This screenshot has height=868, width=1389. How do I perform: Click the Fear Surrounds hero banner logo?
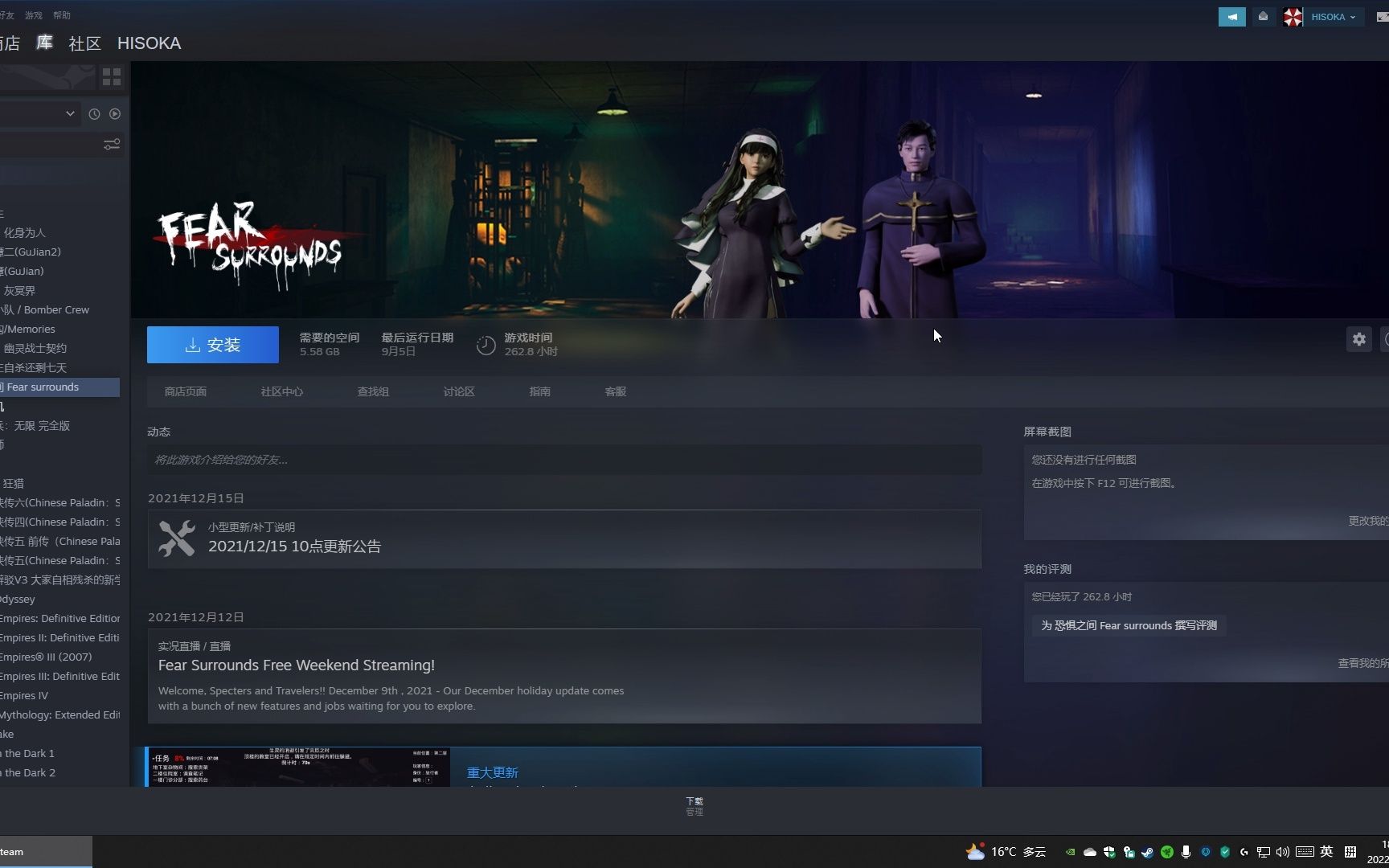coord(249,246)
